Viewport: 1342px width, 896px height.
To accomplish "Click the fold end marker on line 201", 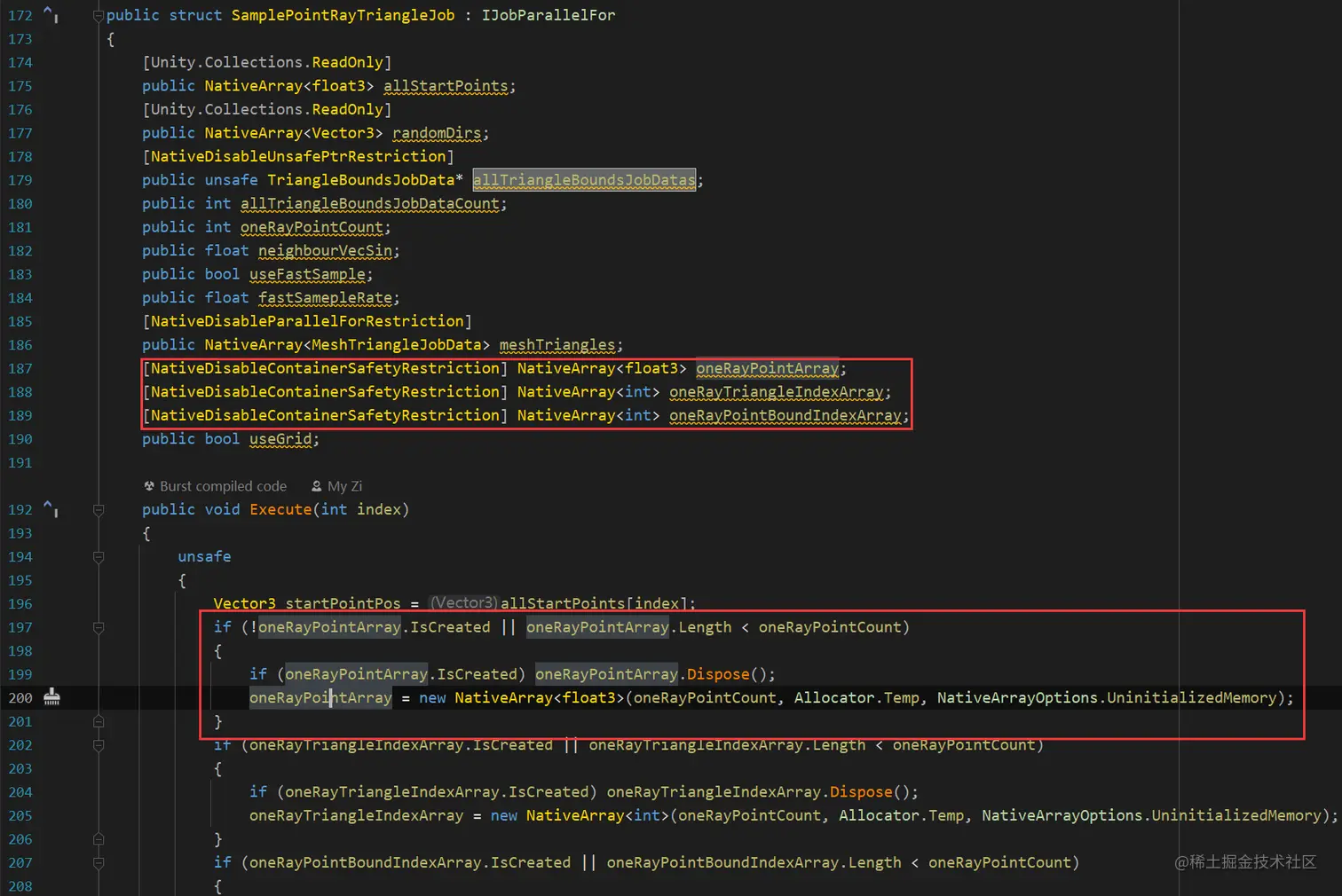I will pos(99,721).
